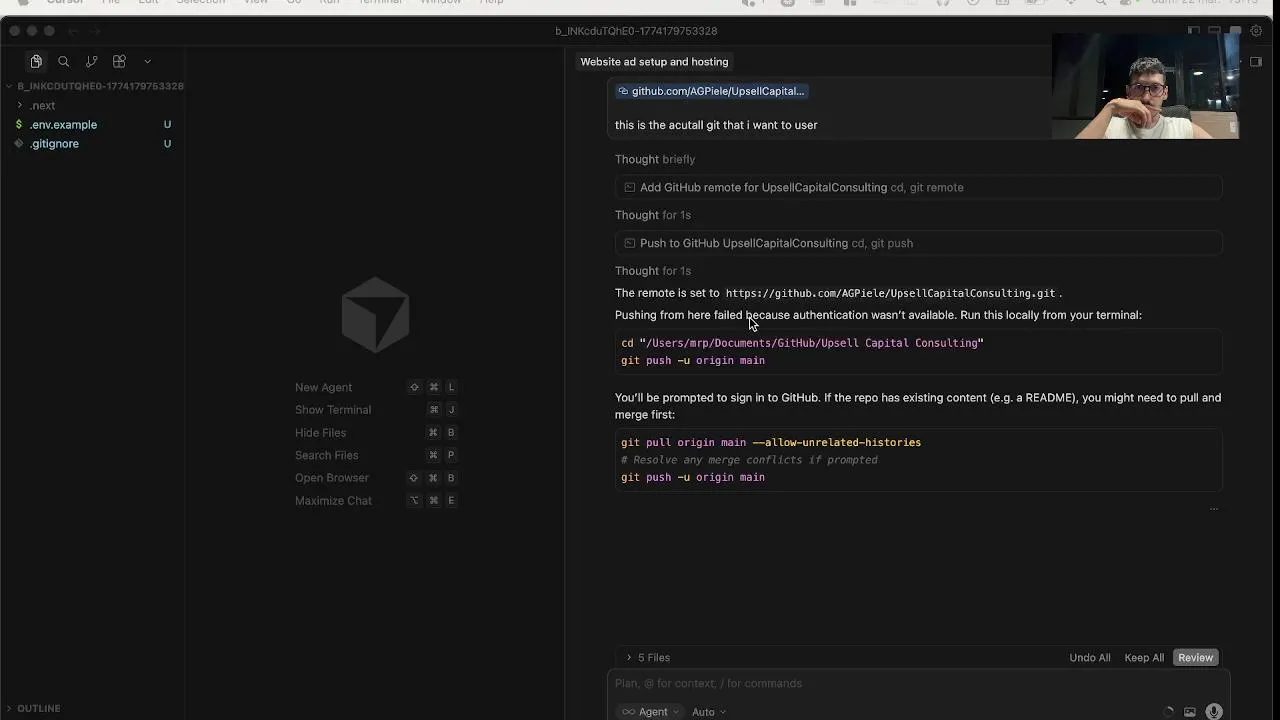
Task: Open the Explorer files view icon
Action: [x=36, y=62]
